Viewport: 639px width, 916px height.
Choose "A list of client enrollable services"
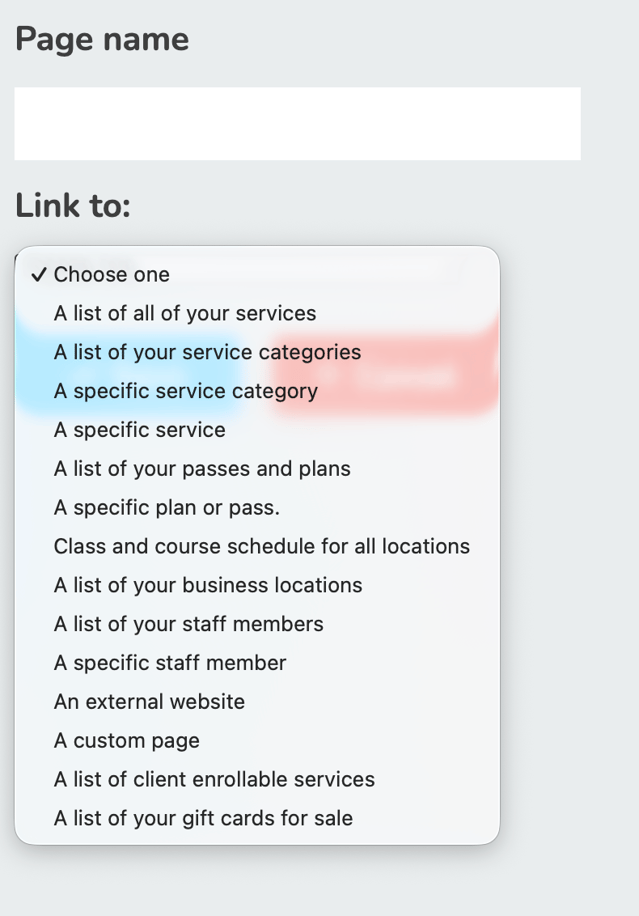[213, 779]
